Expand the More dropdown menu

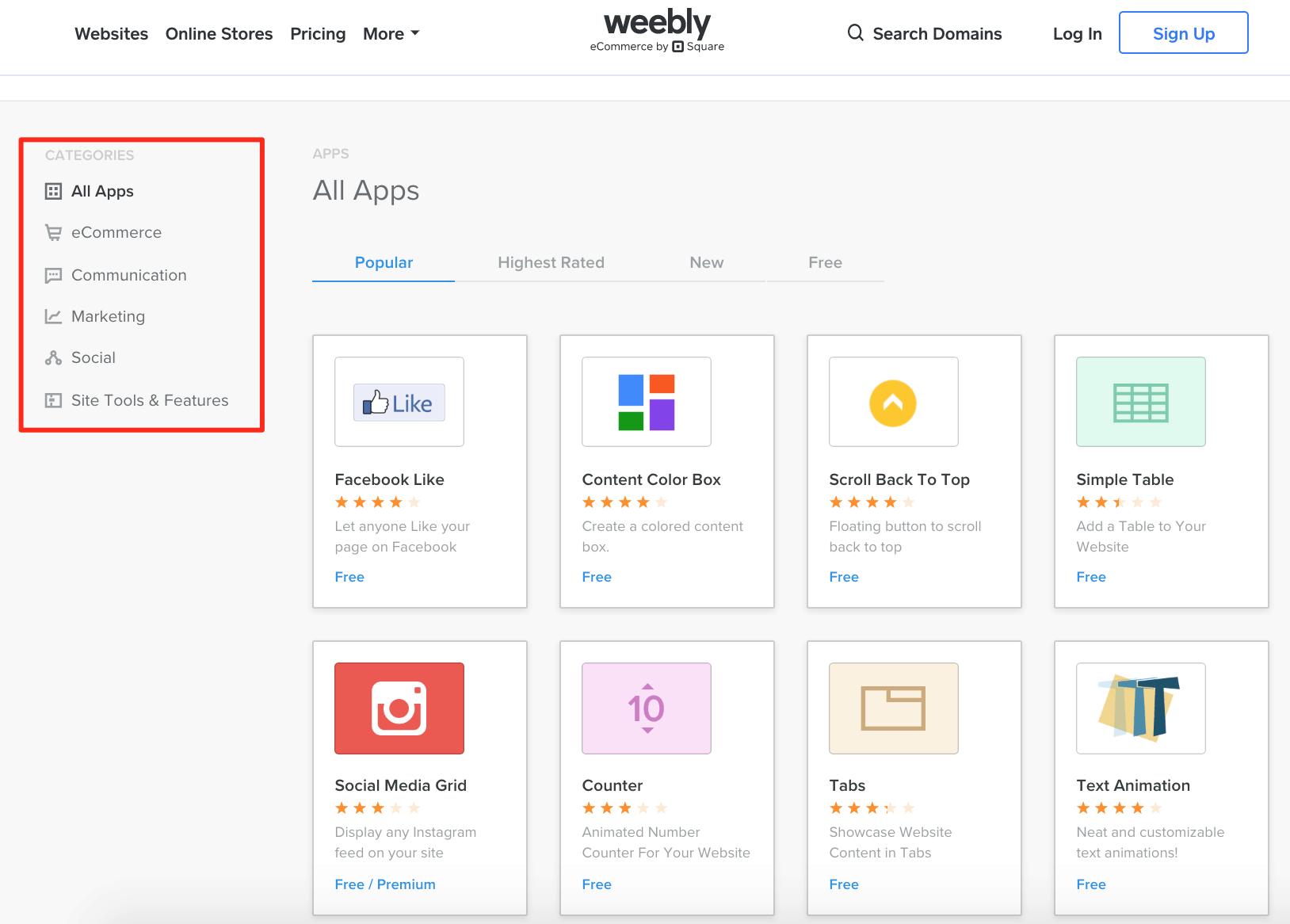tap(391, 33)
